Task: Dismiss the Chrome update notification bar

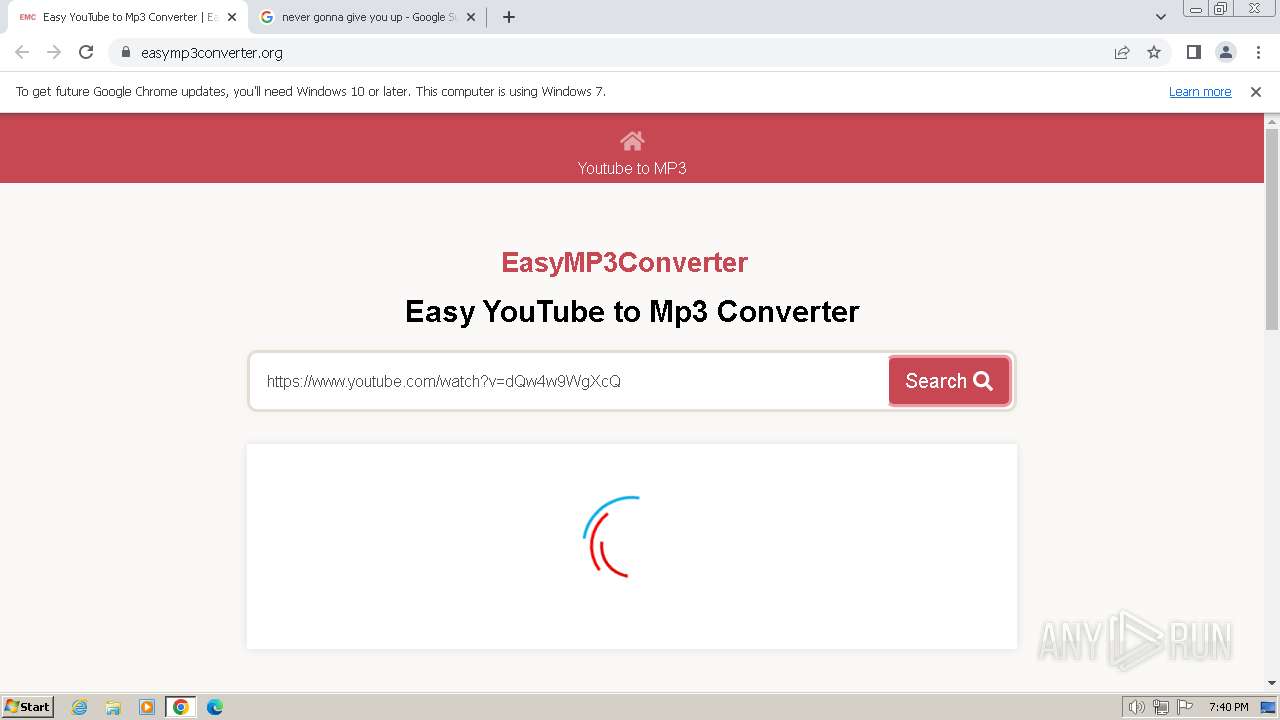Action: pyautogui.click(x=1256, y=91)
